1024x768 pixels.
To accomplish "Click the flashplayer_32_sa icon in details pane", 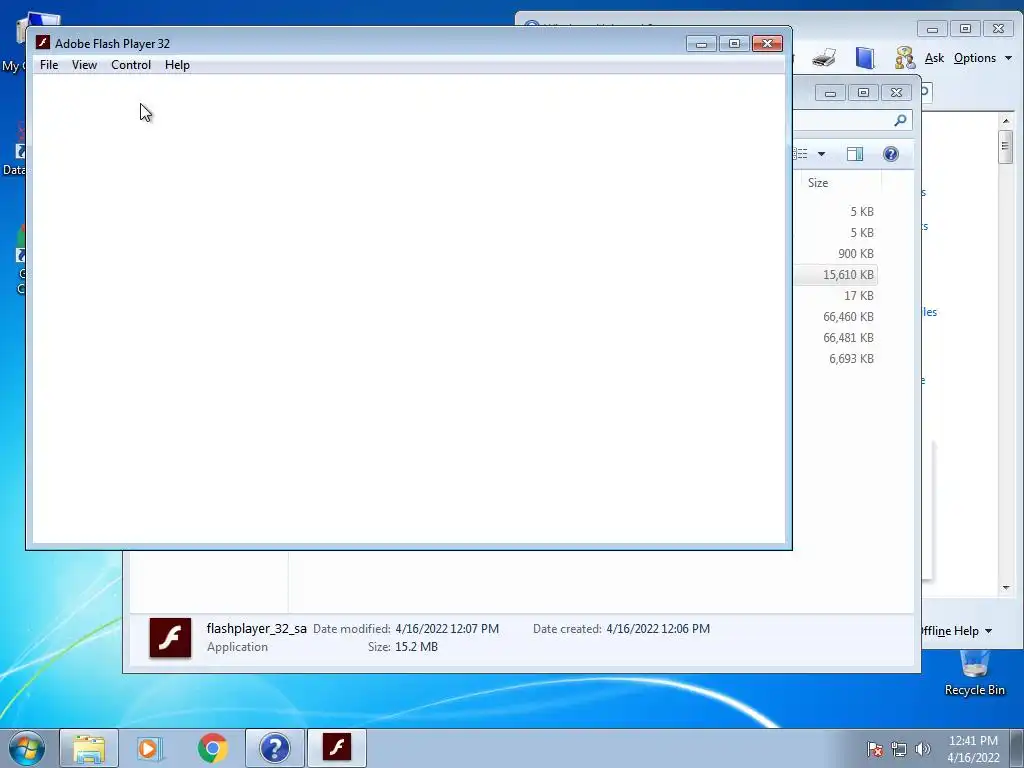I will 170,637.
